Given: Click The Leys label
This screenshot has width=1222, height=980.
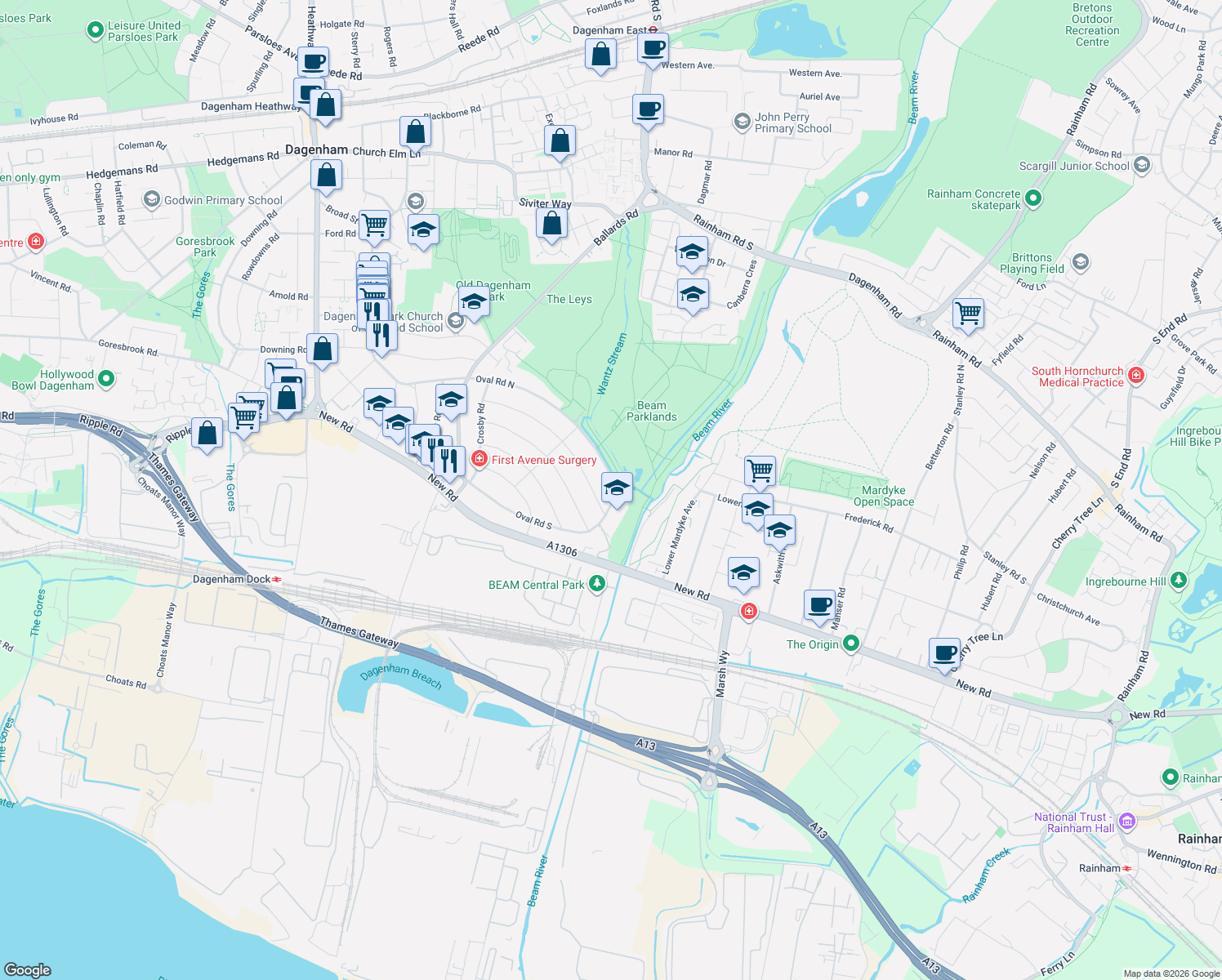Looking at the screenshot, I should pos(569,299).
